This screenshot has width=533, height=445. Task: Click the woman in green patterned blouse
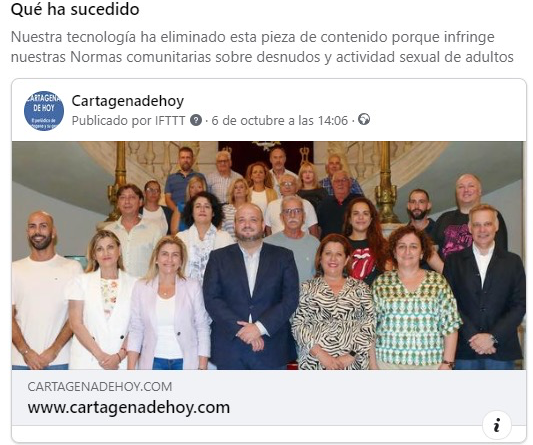click(x=415, y=303)
